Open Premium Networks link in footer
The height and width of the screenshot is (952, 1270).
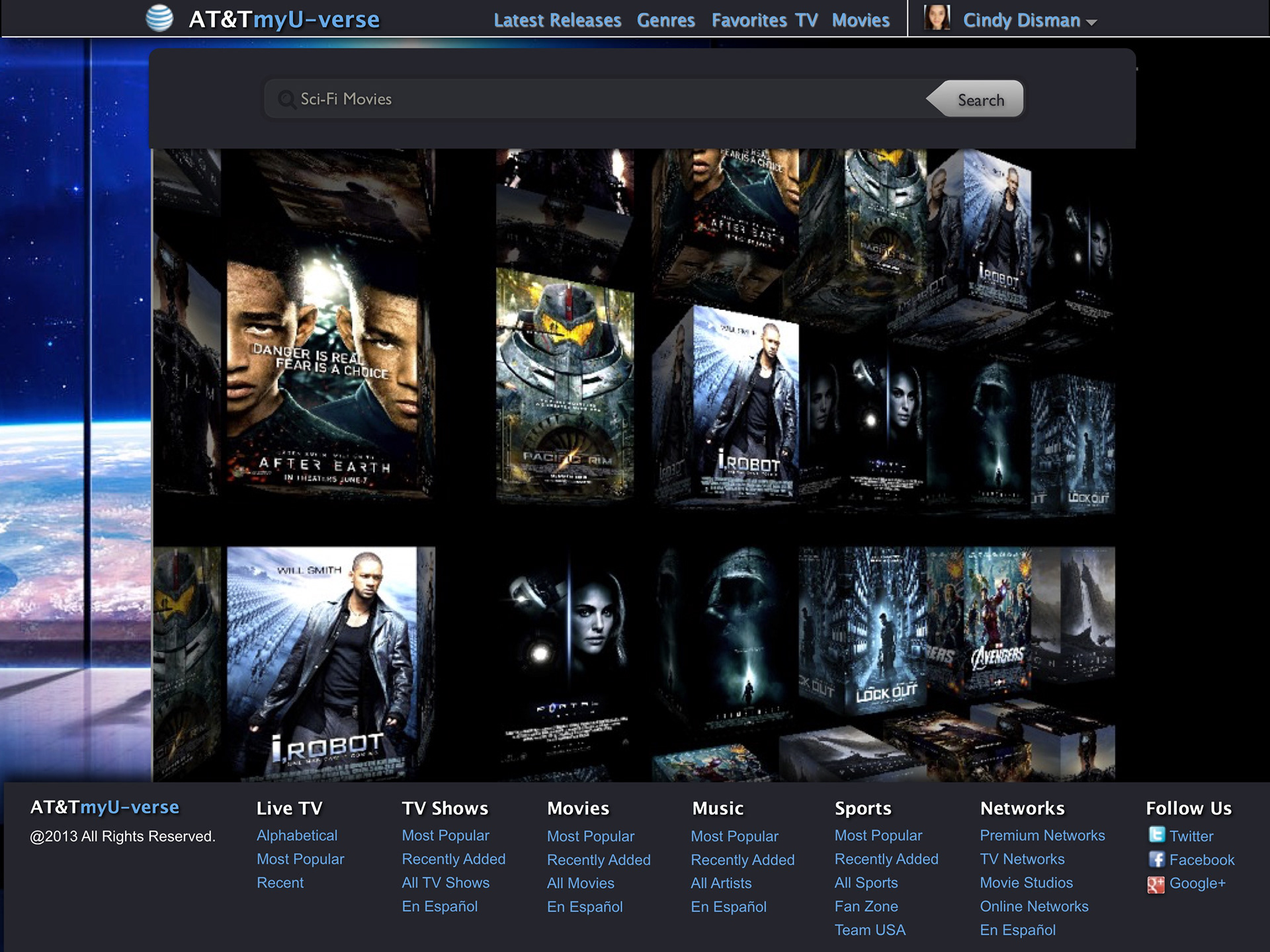coord(1042,836)
